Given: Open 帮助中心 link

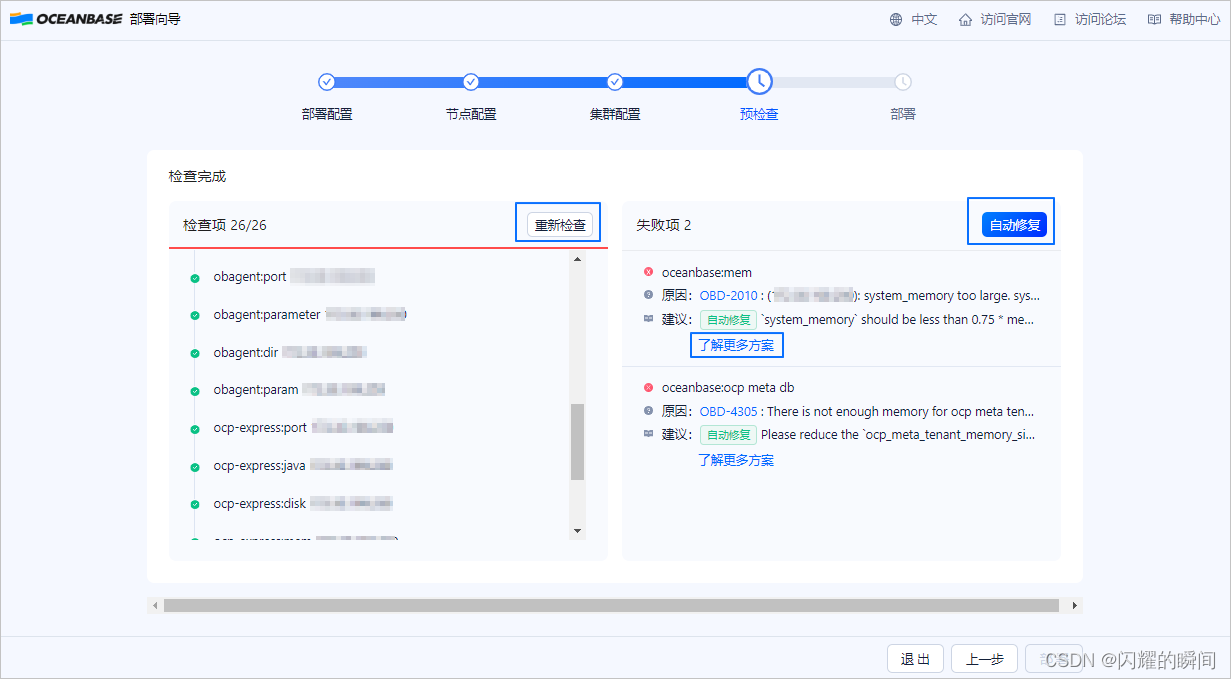Looking at the screenshot, I should click(x=1195, y=19).
